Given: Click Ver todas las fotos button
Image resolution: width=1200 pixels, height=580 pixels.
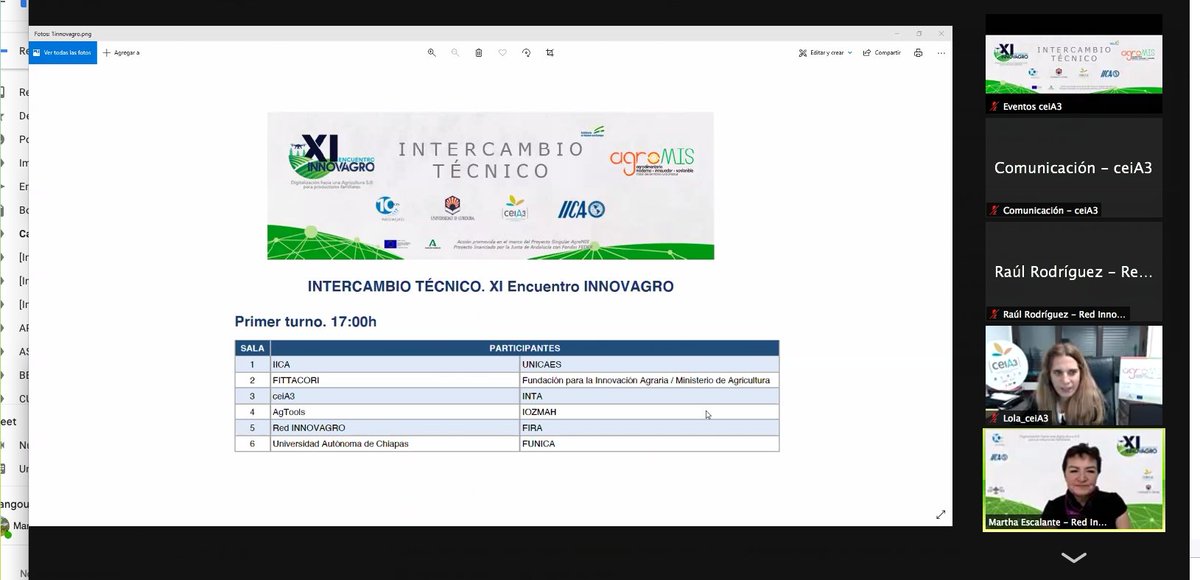Looking at the screenshot, I should pyautogui.click(x=63, y=52).
